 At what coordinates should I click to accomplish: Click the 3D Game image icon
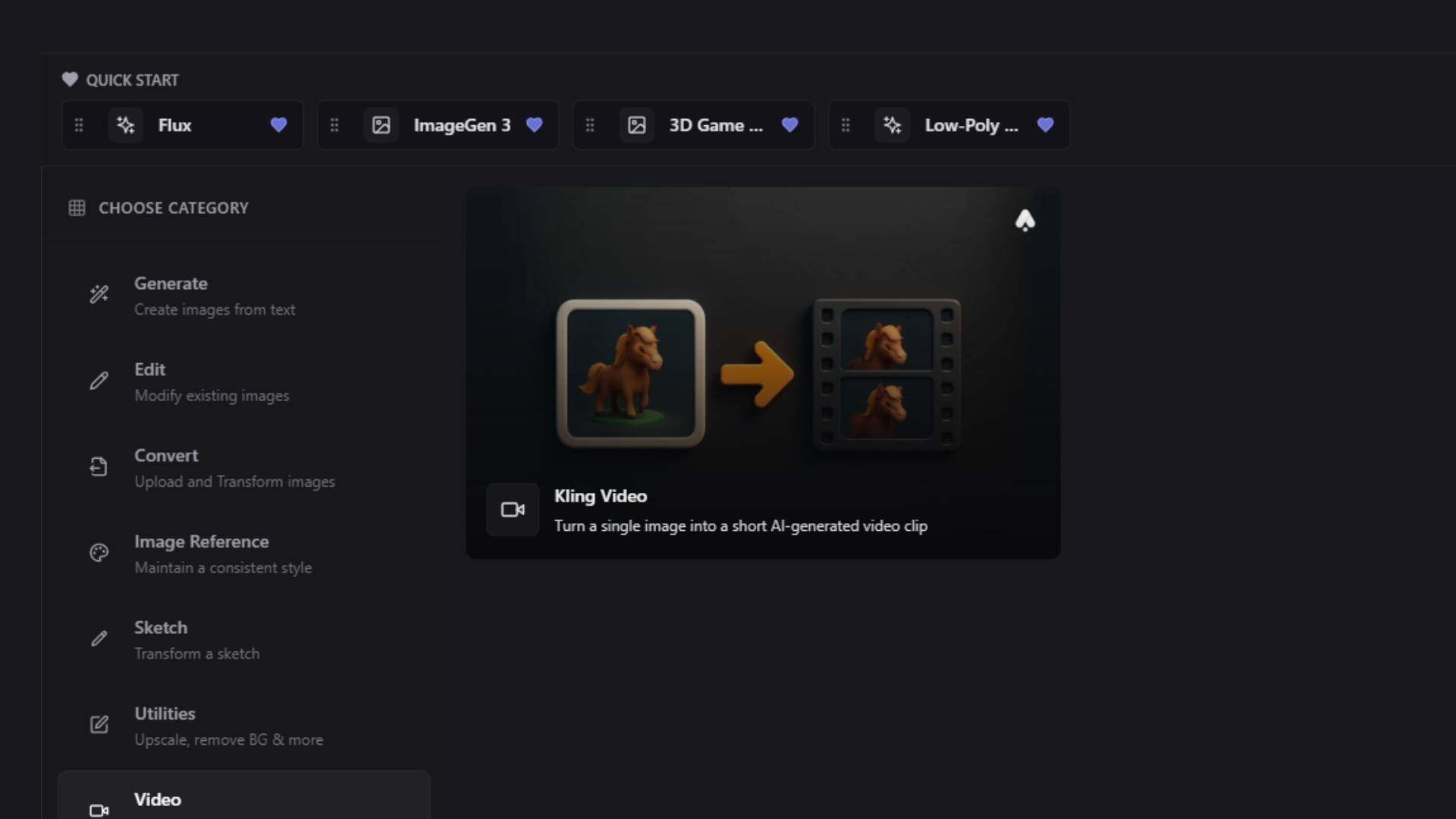(x=637, y=125)
